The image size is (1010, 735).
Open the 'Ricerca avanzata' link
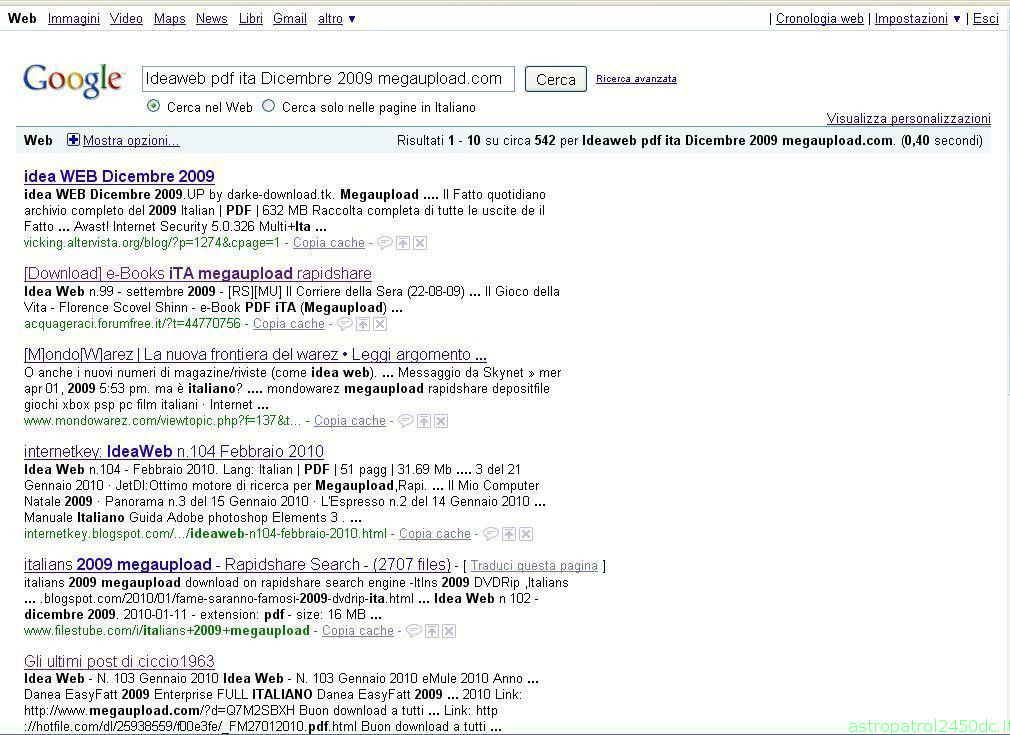[636, 79]
